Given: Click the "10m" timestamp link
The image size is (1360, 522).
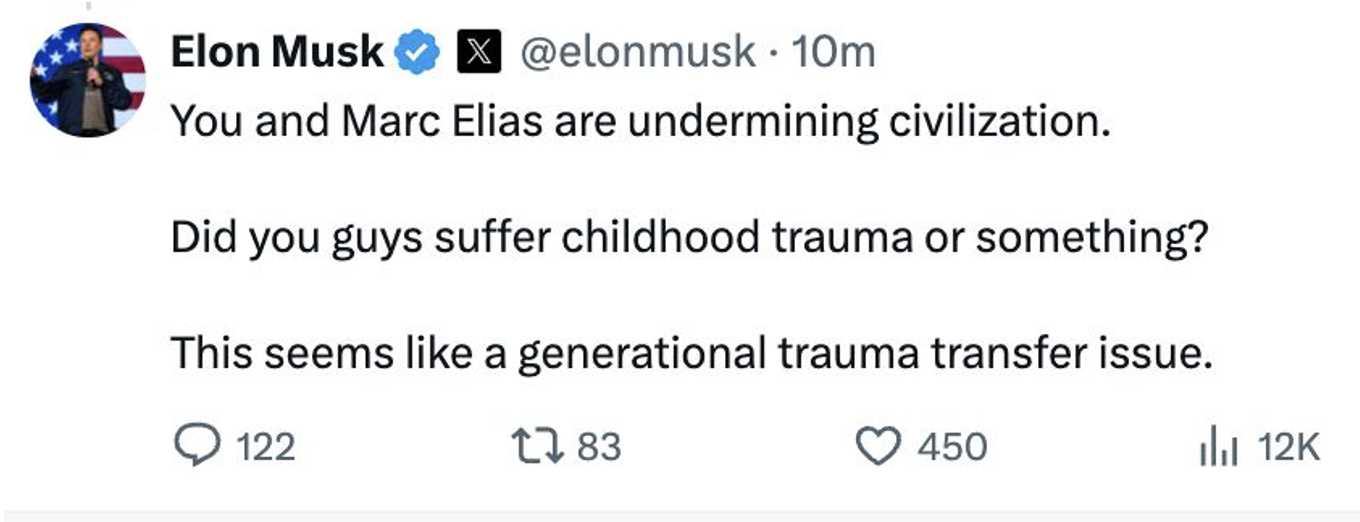Looking at the screenshot, I should (832, 52).
